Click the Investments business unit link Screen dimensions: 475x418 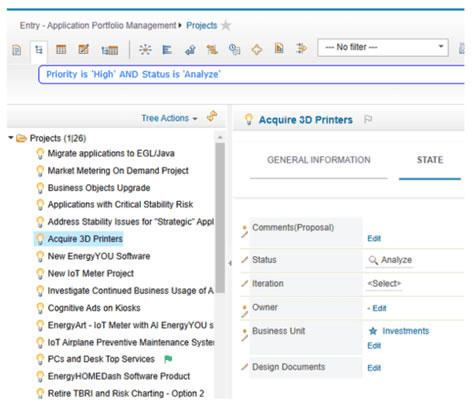(x=406, y=331)
